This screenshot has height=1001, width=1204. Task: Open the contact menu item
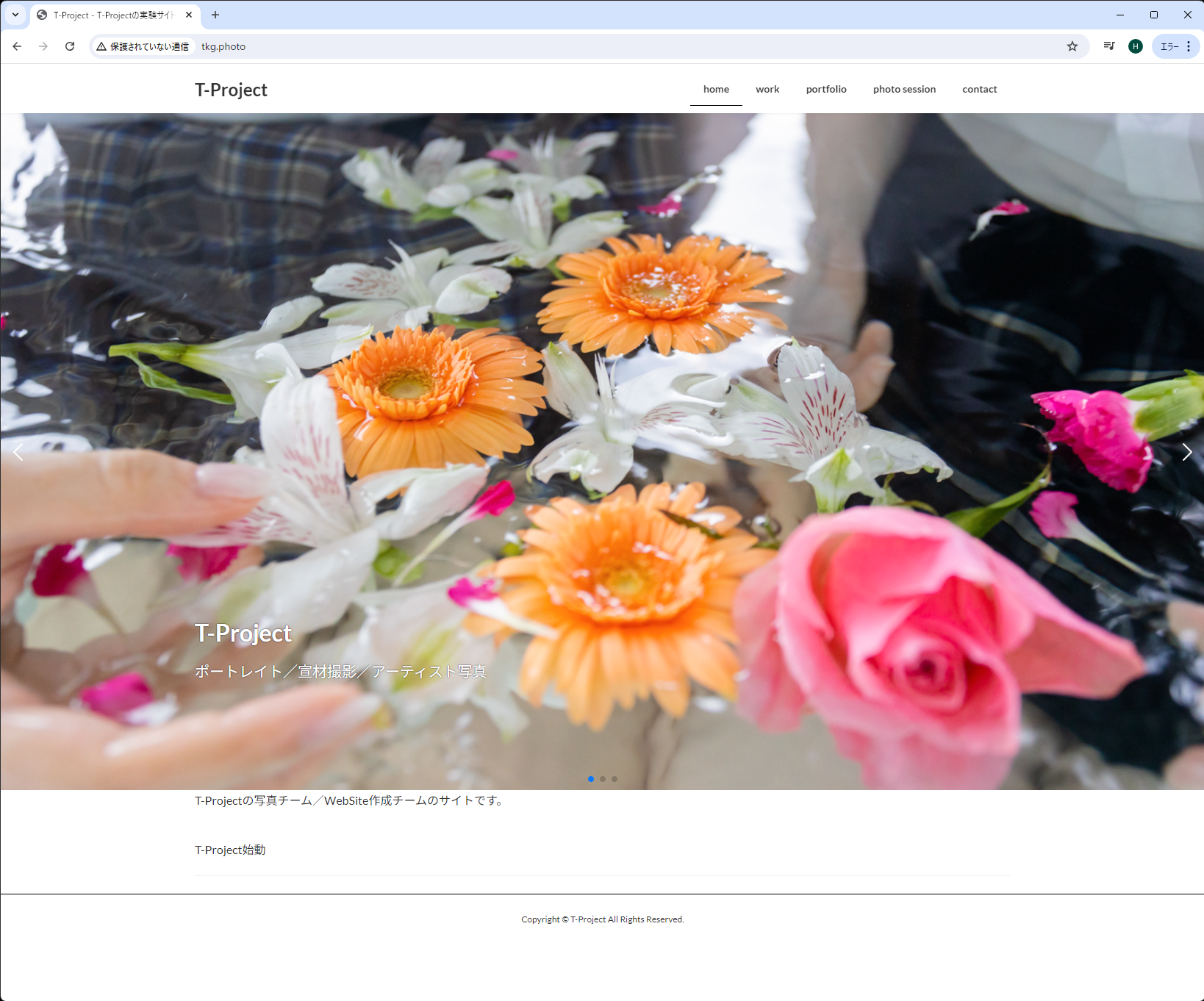tap(980, 89)
